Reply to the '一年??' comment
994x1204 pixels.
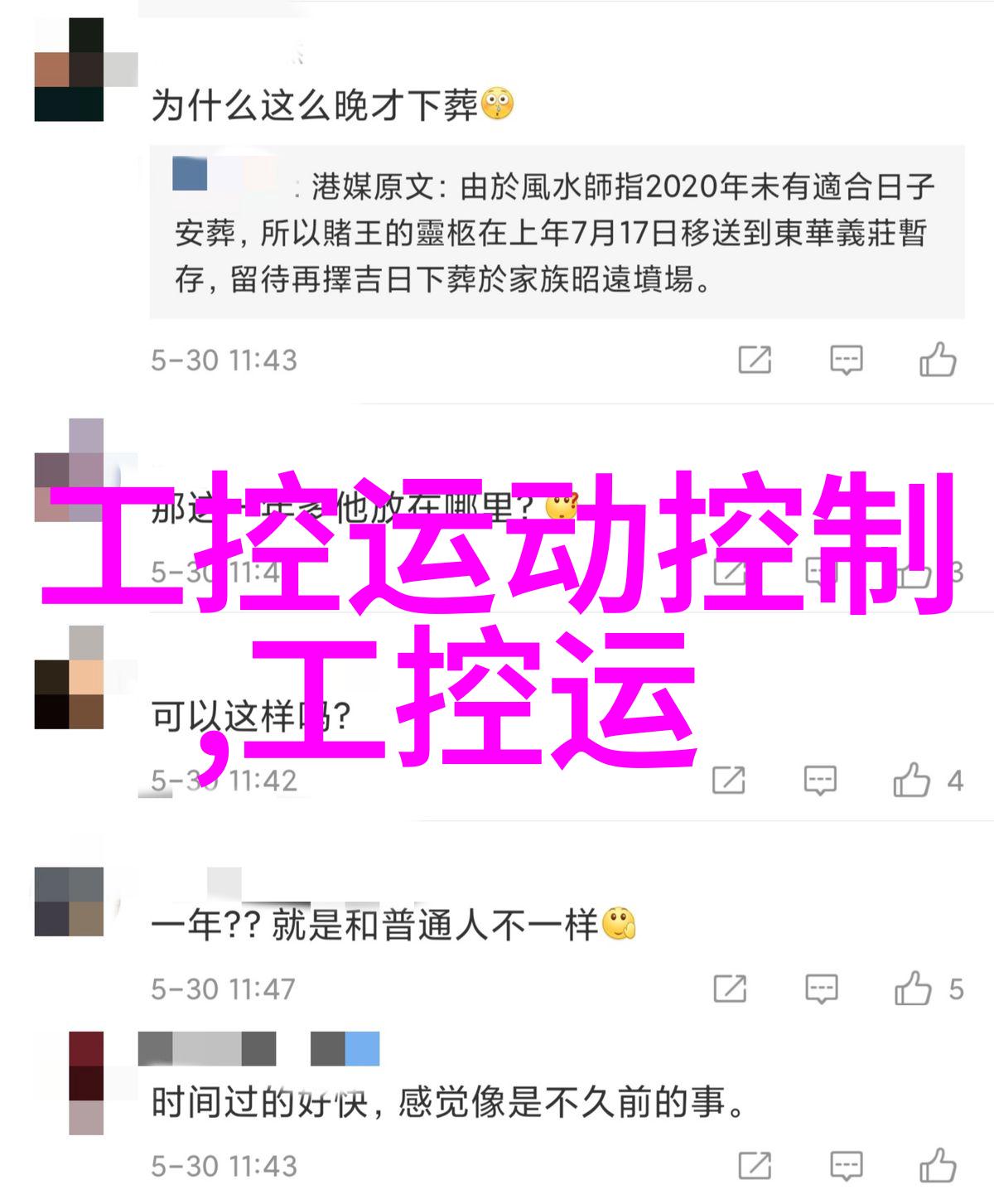click(x=821, y=989)
